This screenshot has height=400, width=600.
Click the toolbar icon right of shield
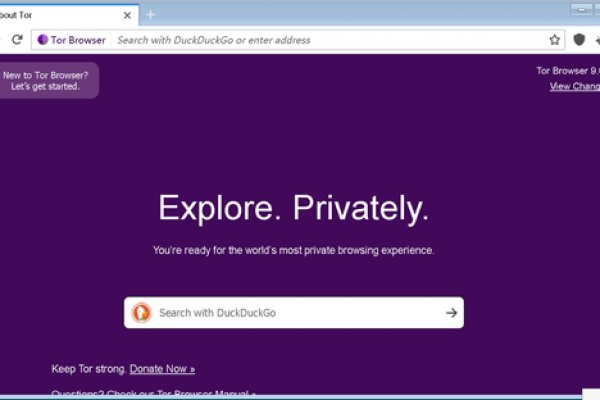(x=597, y=40)
